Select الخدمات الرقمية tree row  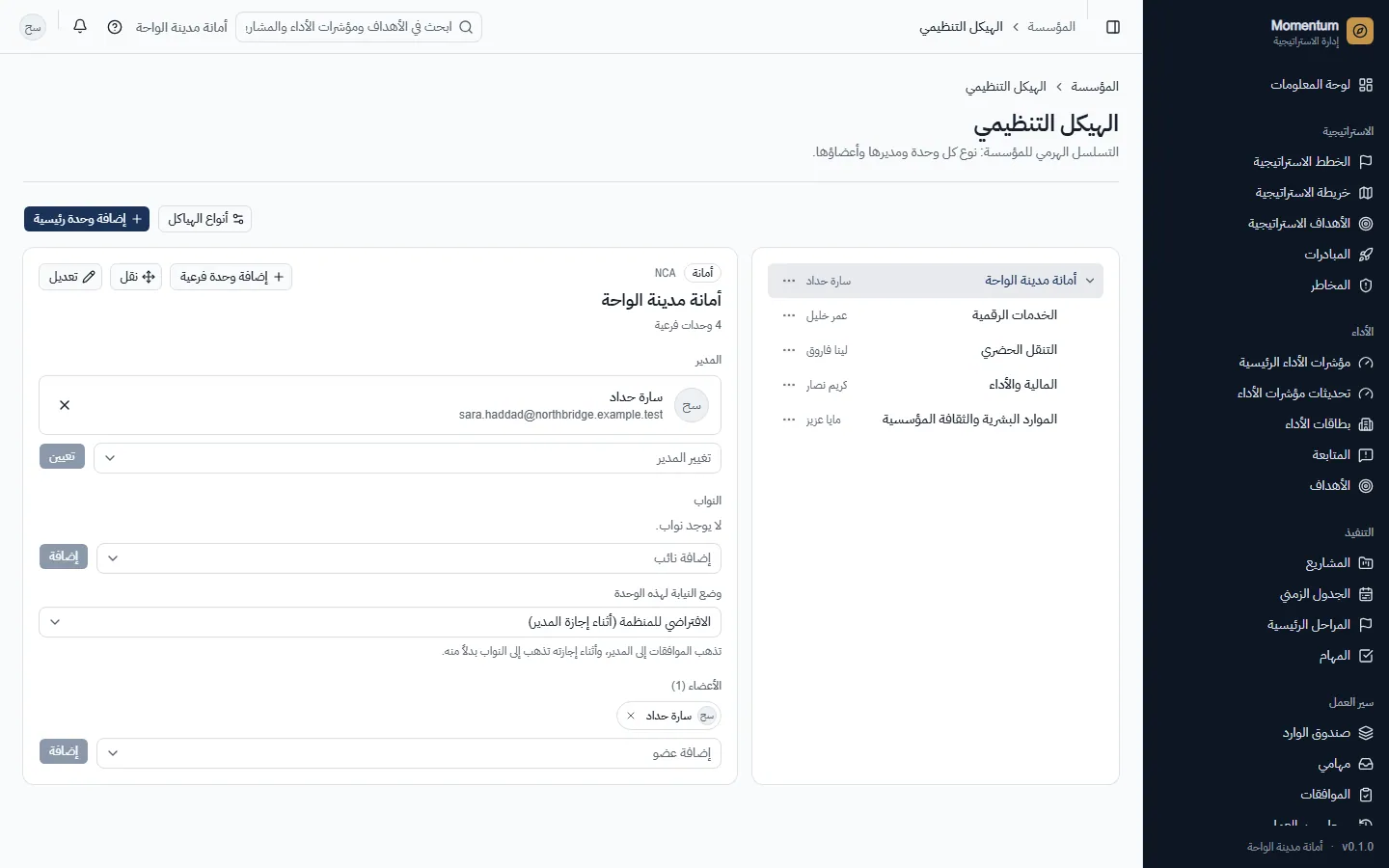coord(936,315)
